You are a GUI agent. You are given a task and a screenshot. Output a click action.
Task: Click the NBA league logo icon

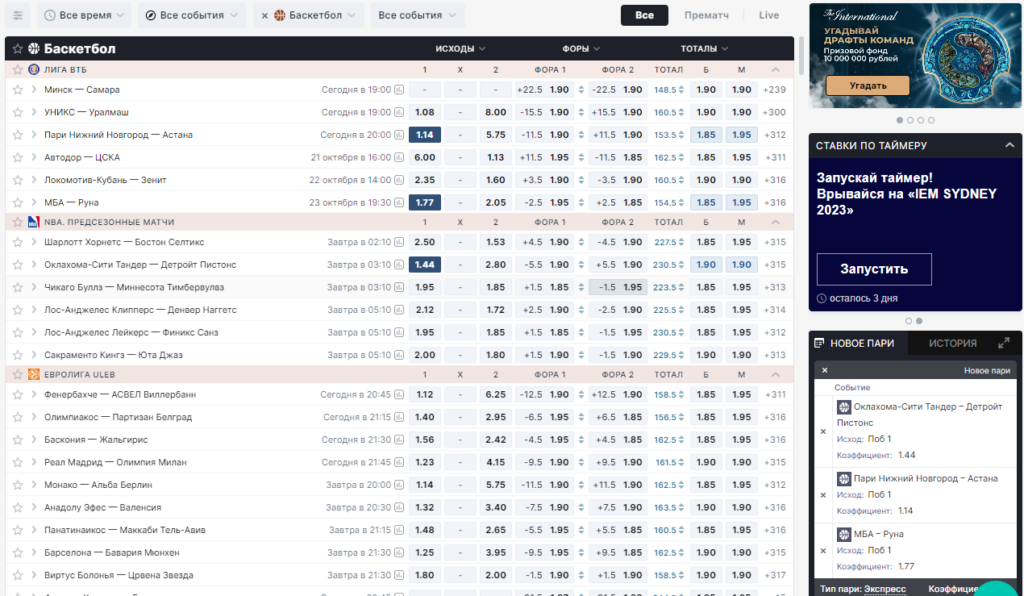click(34, 223)
